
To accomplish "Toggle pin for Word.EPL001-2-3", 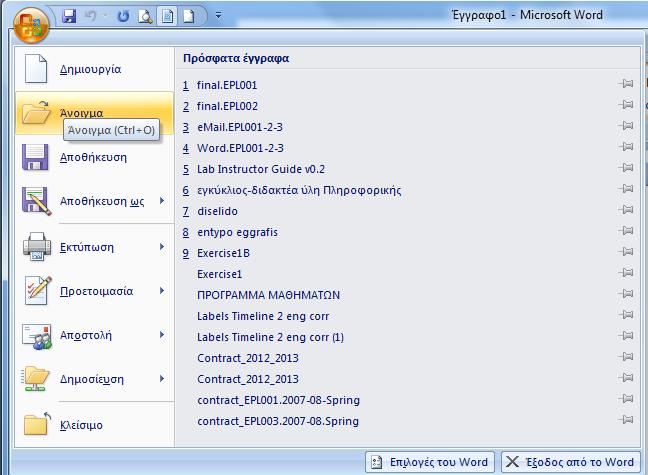I will tap(626, 147).
